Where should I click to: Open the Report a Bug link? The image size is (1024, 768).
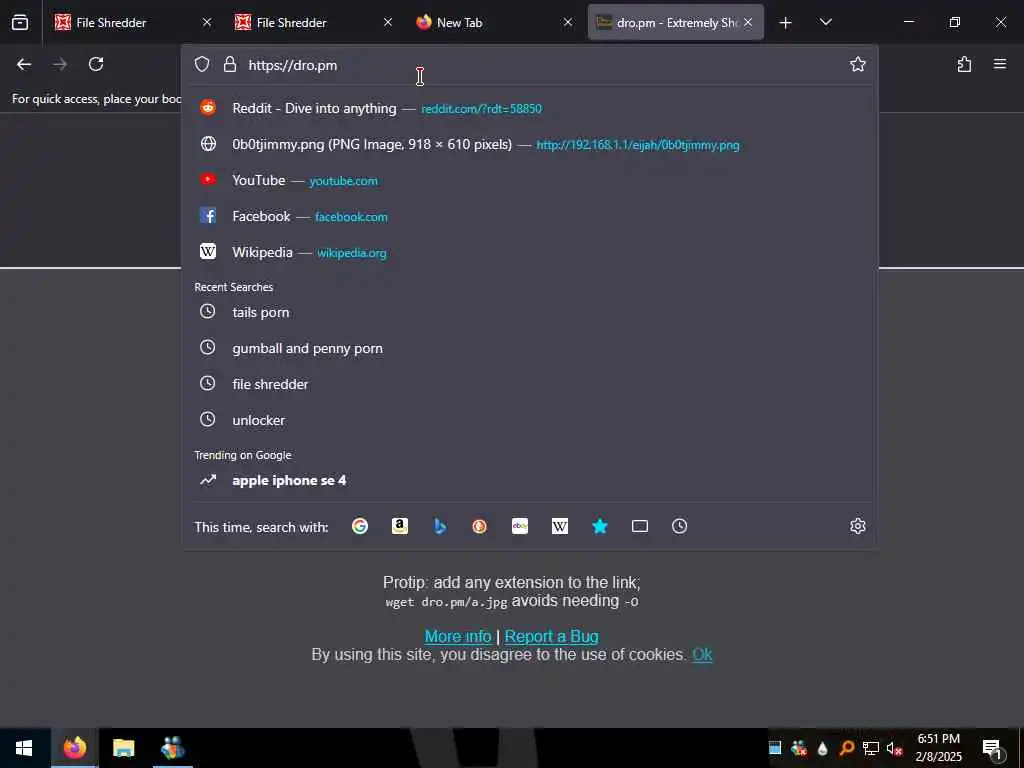tap(551, 636)
